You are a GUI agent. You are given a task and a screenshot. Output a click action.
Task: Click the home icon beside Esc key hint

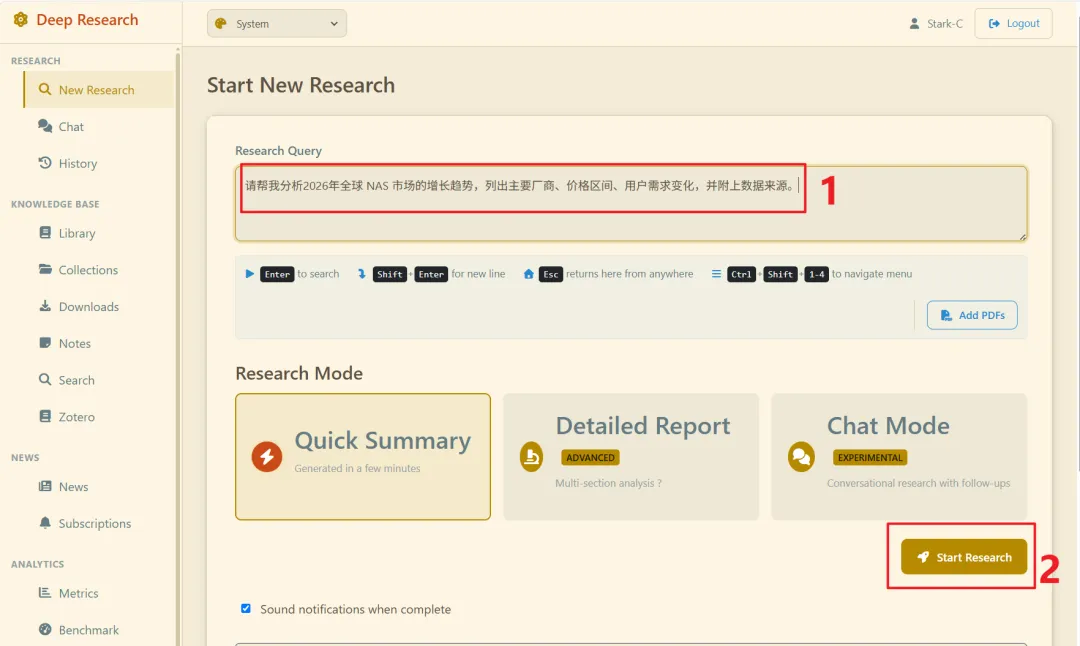click(x=528, y=274)
